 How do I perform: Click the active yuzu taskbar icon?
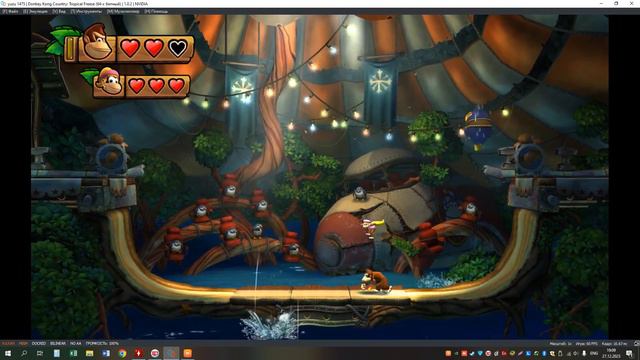(x=171, y=353)
